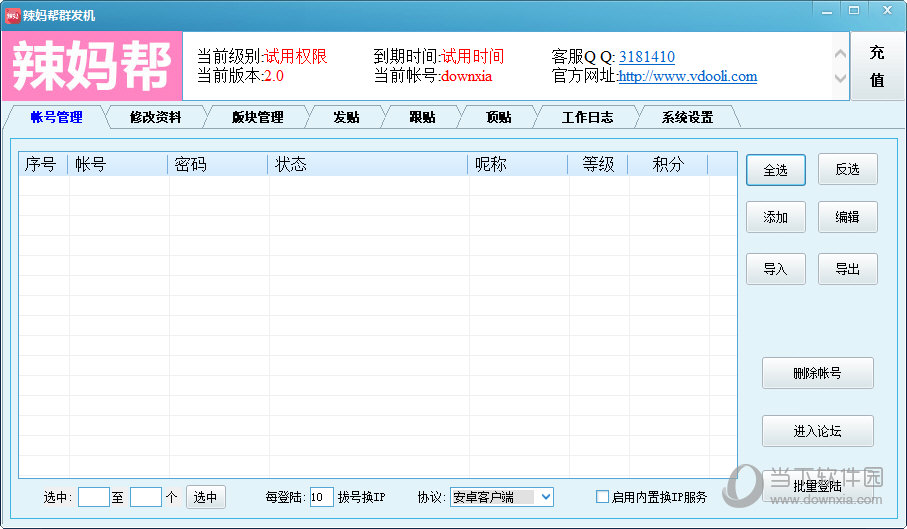This screenshot has height=529, width=907.
Task: Open the 修改资料 tab
Action: tap(156, 117)
